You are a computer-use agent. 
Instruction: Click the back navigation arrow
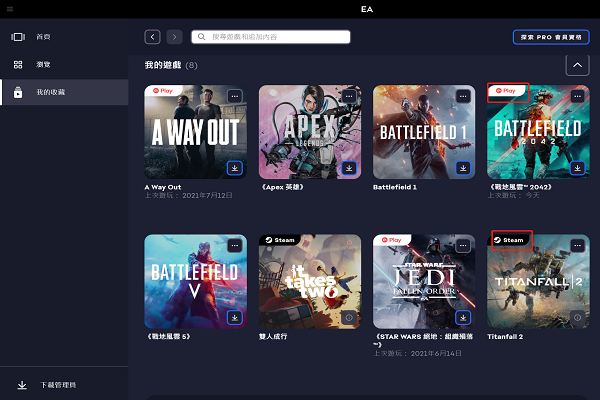point(152,37)
